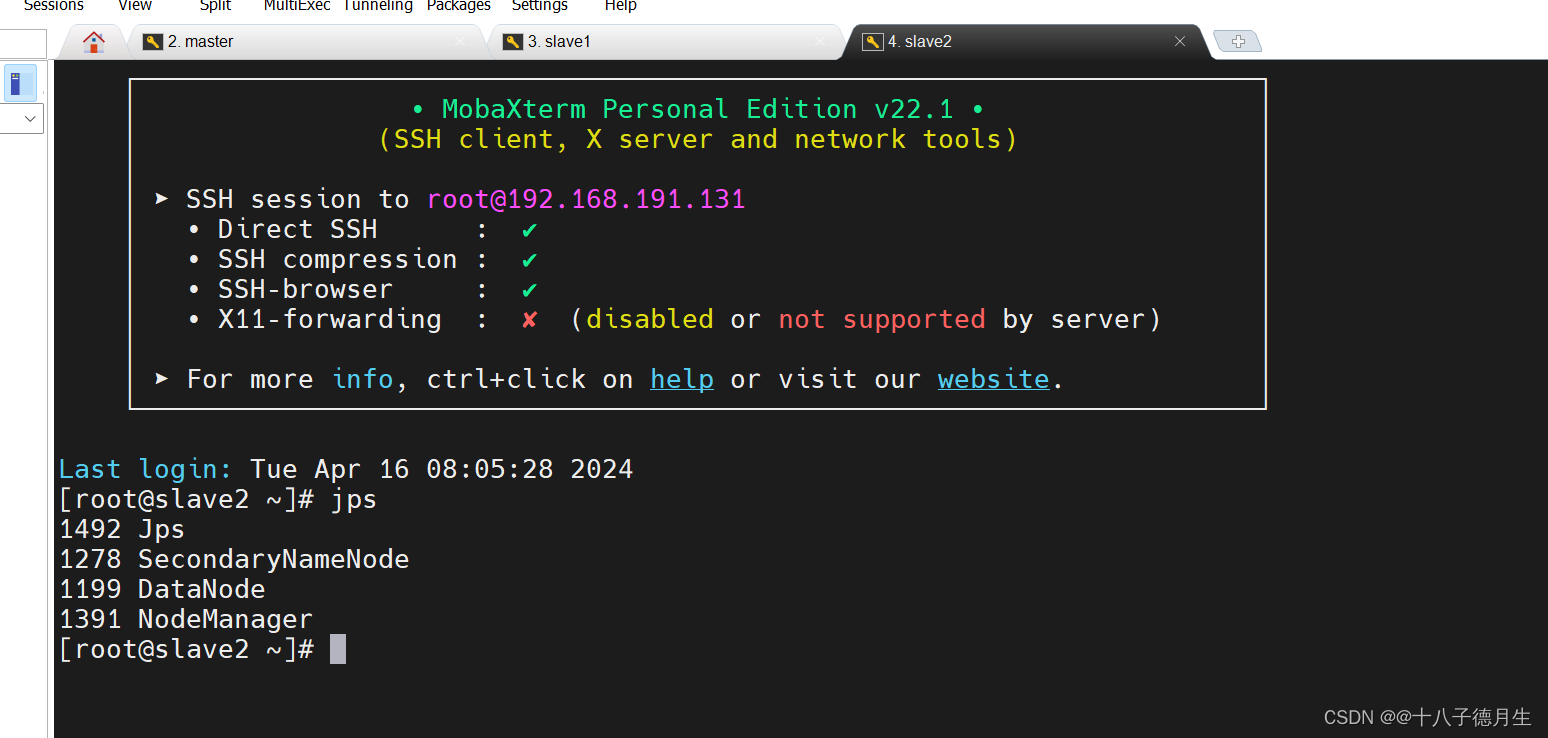Click the help link in banner
This screenshot has width=1548, height=738.
point(682,380)
